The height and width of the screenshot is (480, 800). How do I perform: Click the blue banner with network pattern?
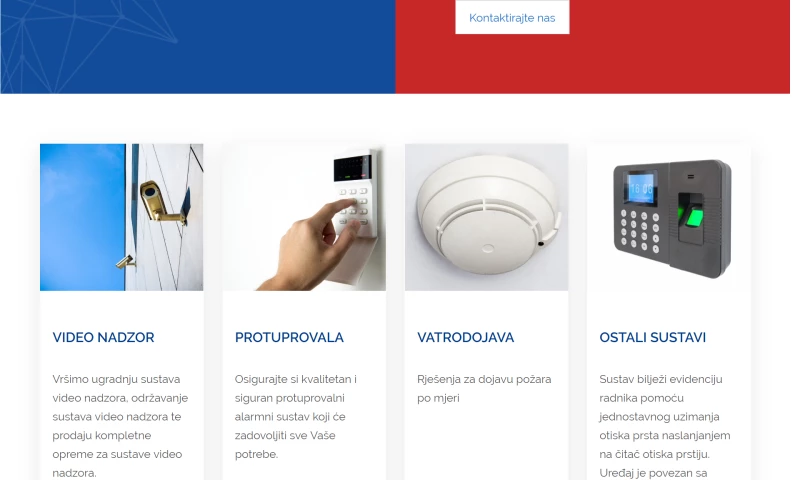click(x=198, y=47)
